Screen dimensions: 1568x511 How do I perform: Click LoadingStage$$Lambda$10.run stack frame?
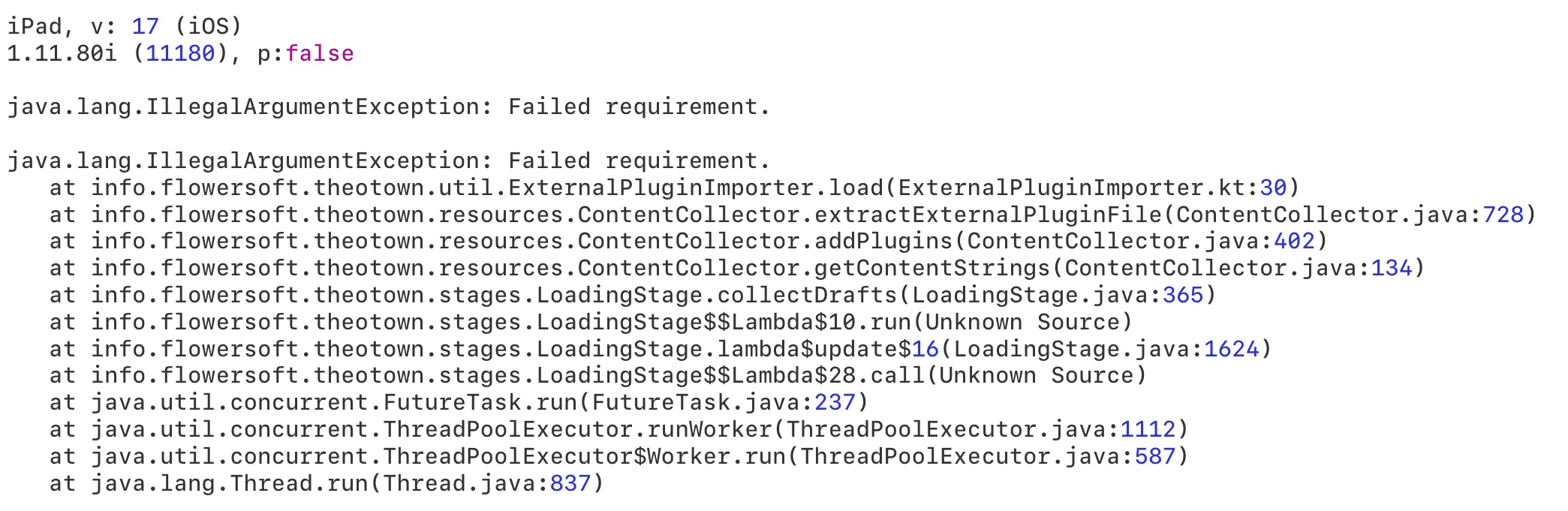pos(591,322)
